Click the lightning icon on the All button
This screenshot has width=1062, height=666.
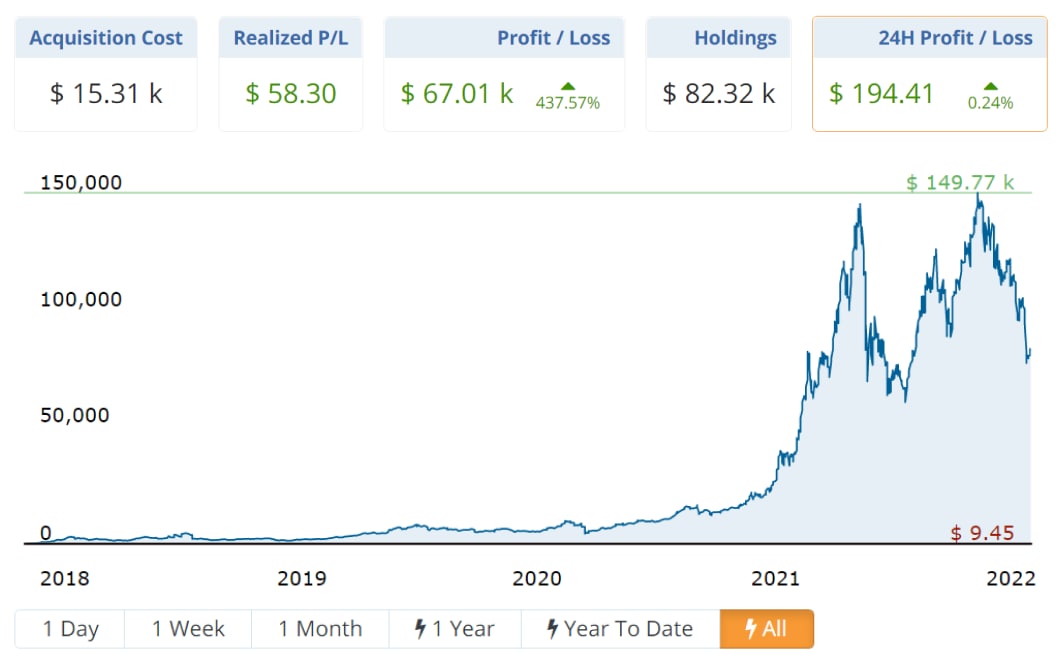click(x=751, y=629)
